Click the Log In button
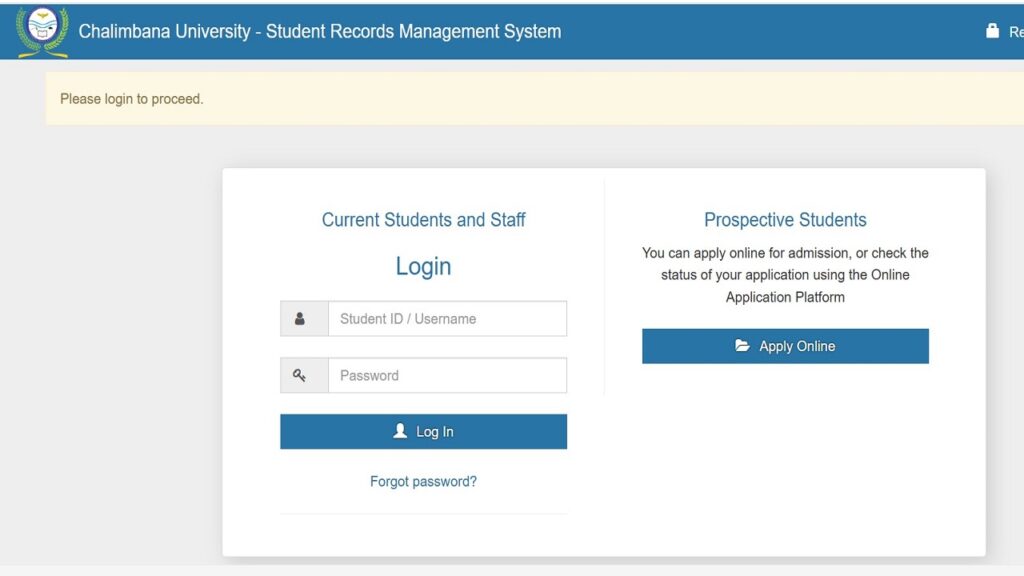The height and width of the screenshot is (576, 1024). click(423, 432)
